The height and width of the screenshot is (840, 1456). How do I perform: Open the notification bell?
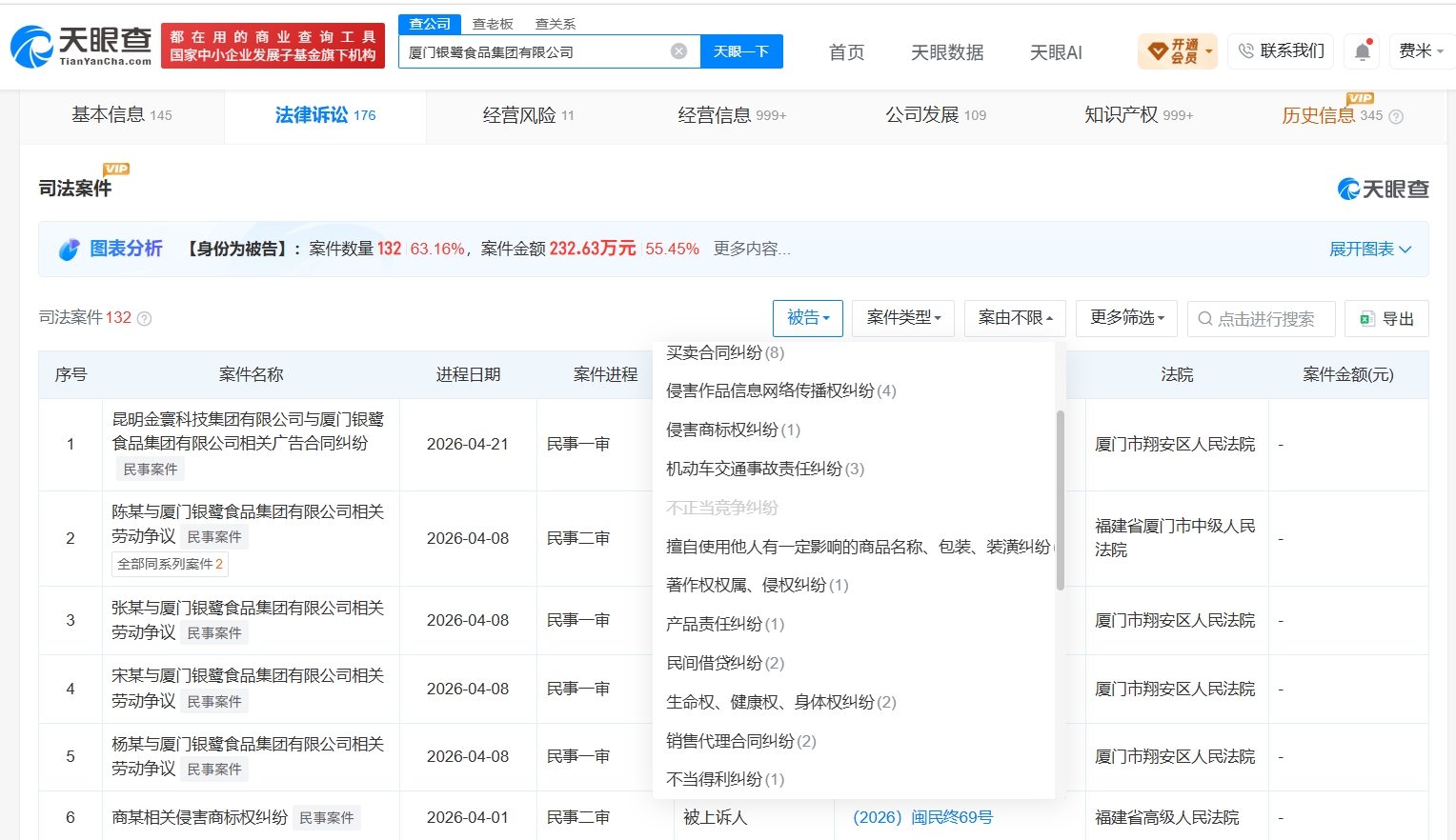[x=1363, y=51]
